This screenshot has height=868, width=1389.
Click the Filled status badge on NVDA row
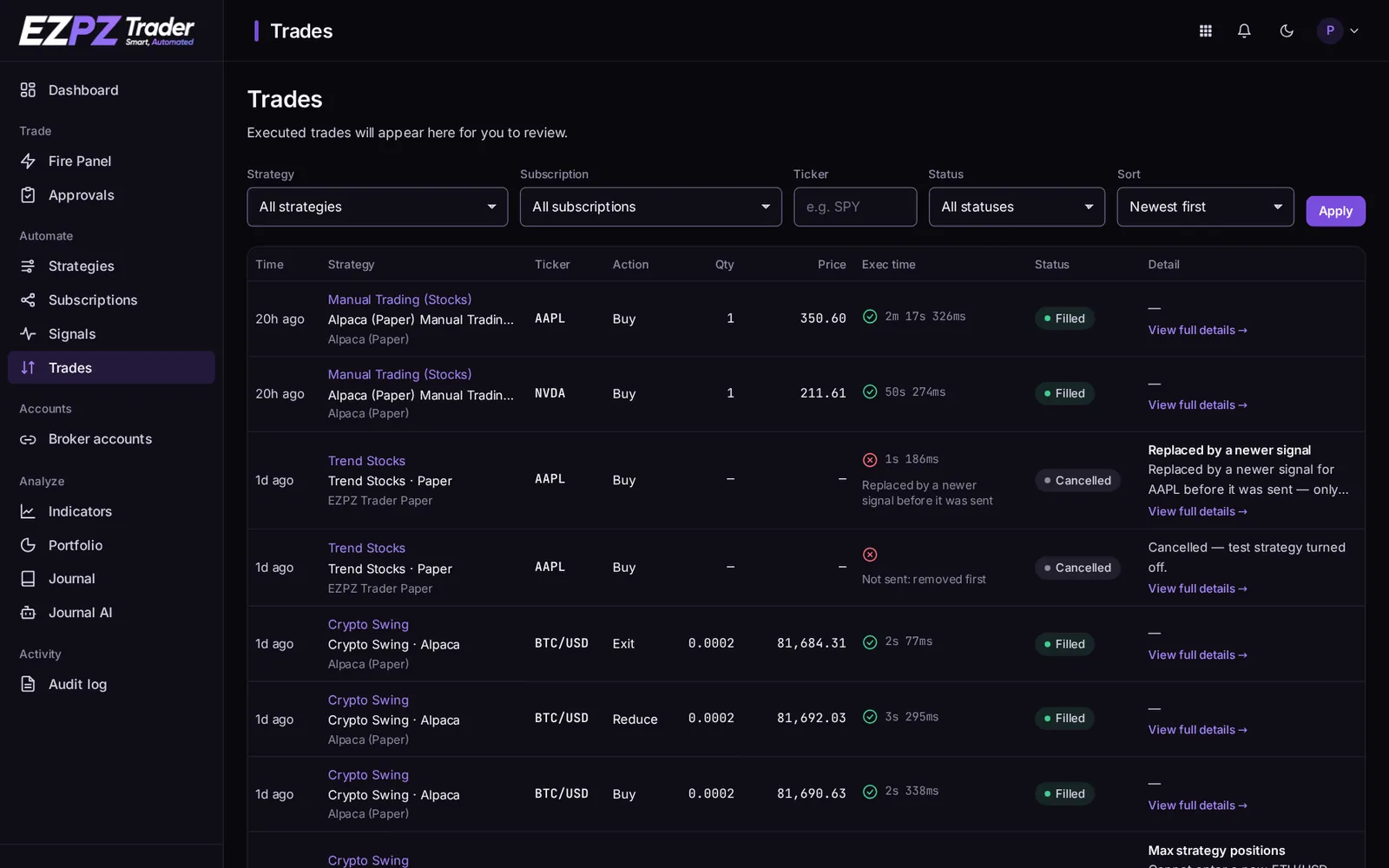[x=1064, y=393]
